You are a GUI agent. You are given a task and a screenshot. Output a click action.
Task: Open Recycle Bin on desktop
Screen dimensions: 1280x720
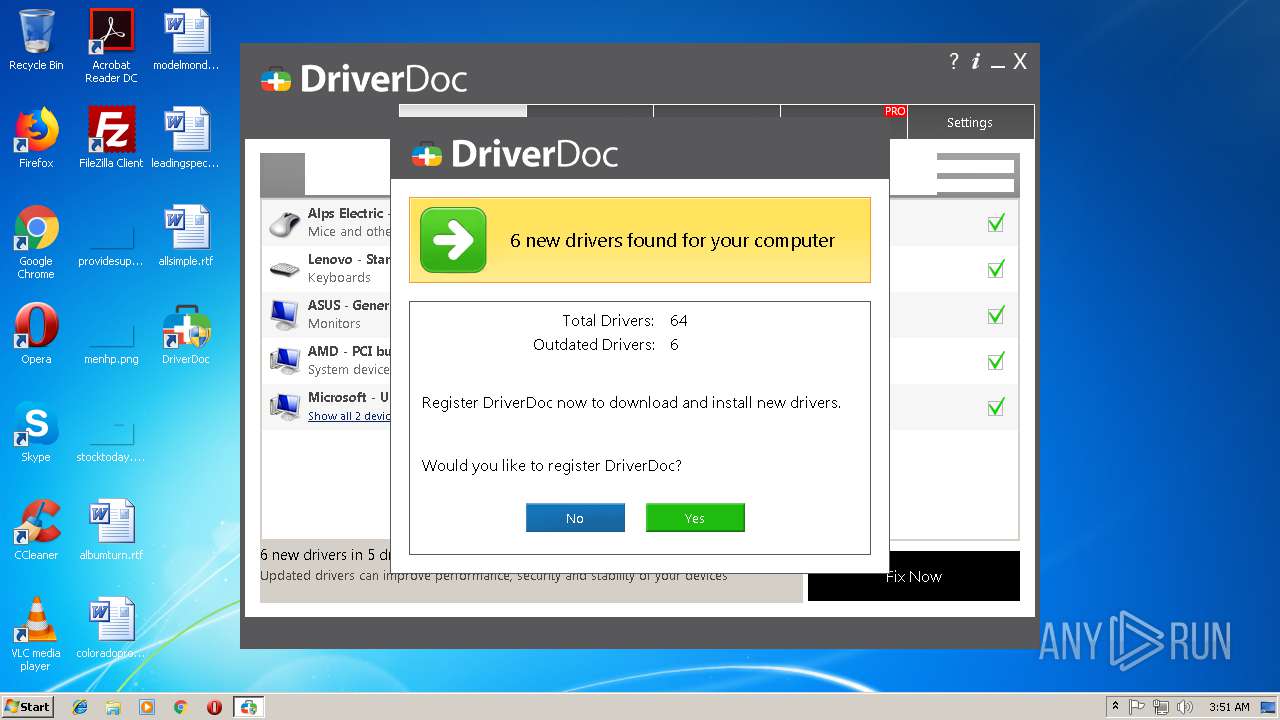(36, 40)
